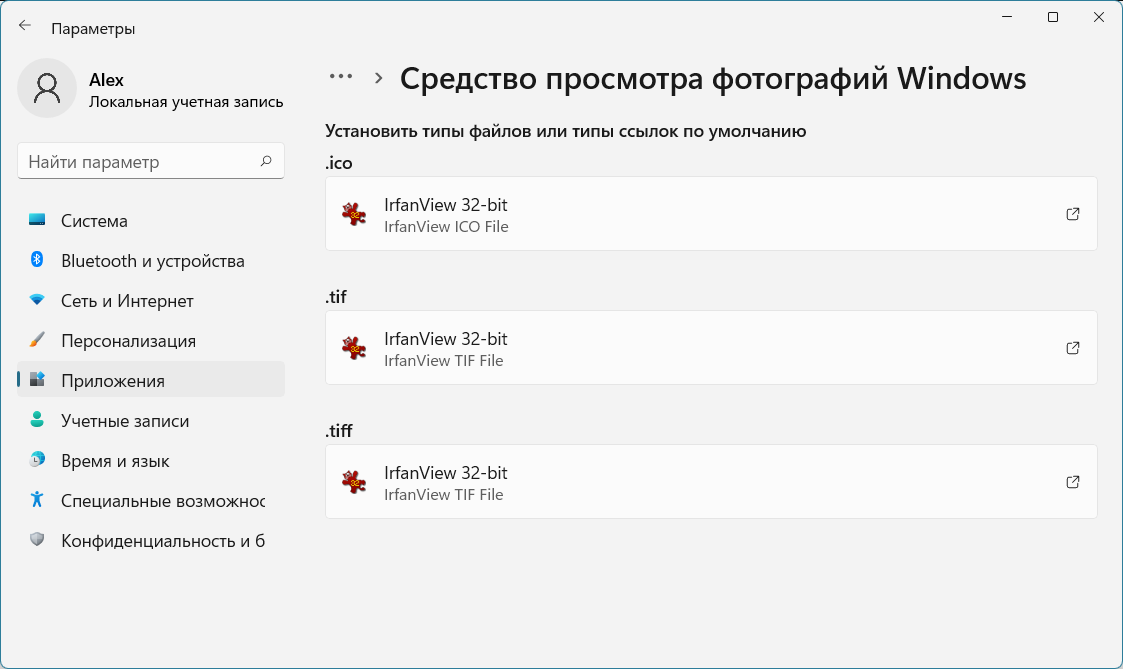Click the Alex user avatar icon
The image size is (1123, 669).
pos(47,88)
